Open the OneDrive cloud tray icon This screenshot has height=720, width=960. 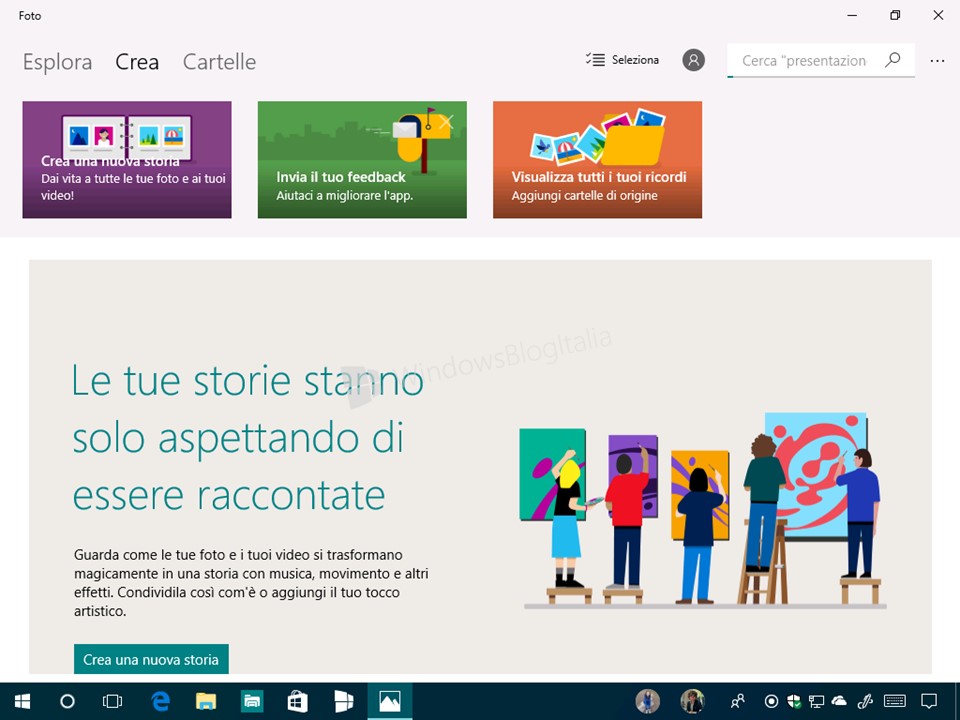point(839,700)
